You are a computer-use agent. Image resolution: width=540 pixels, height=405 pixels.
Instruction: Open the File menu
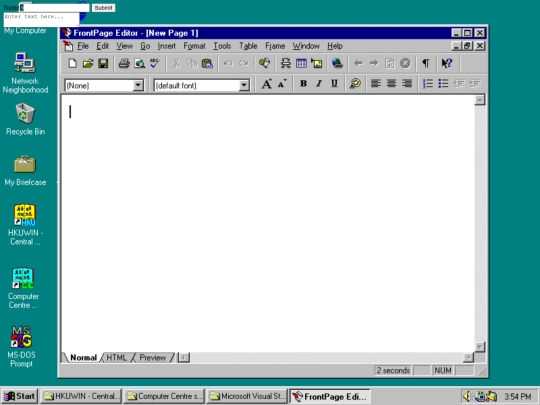(83, 46)
